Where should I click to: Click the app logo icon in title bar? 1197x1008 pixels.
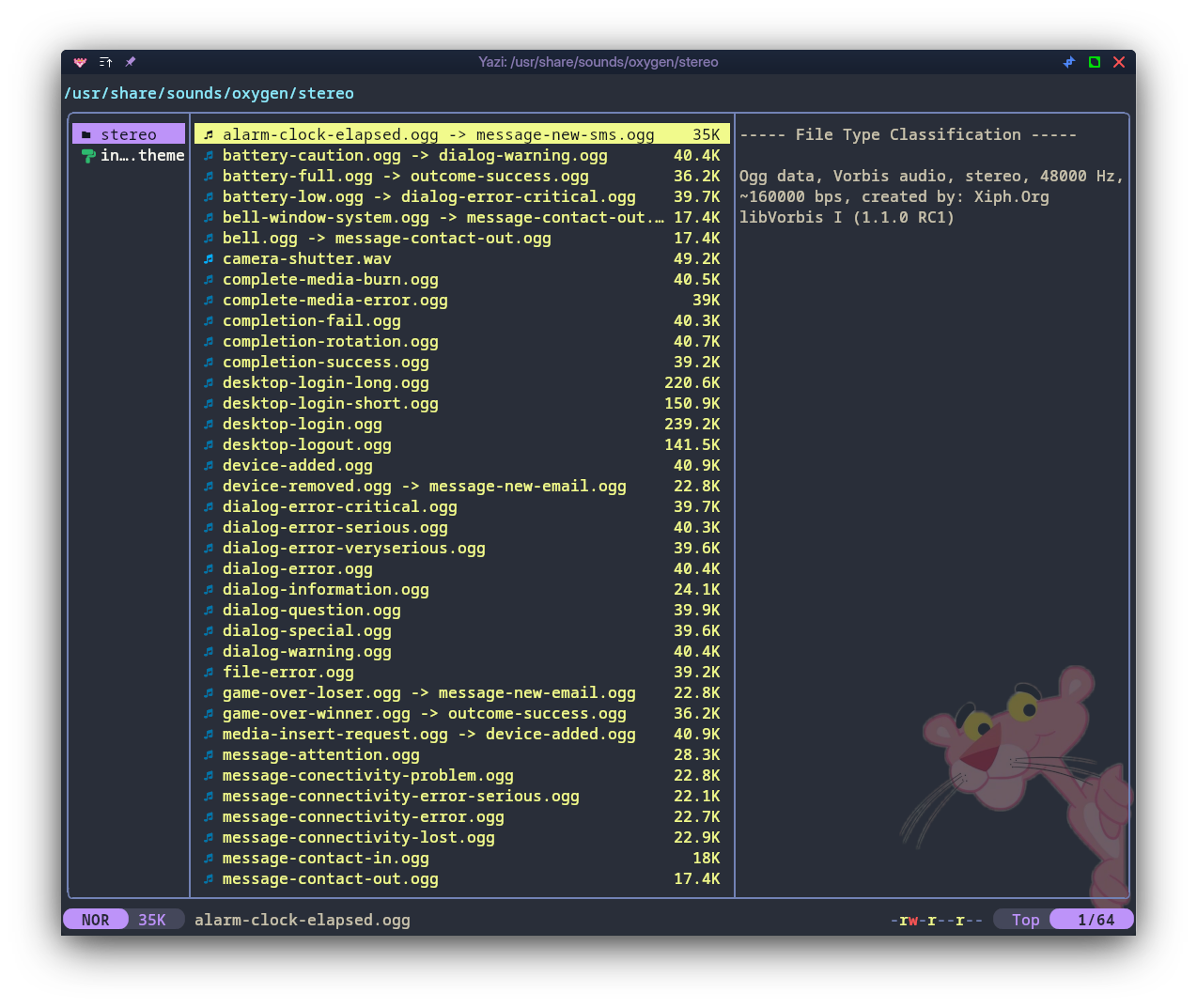pos(81,62)
